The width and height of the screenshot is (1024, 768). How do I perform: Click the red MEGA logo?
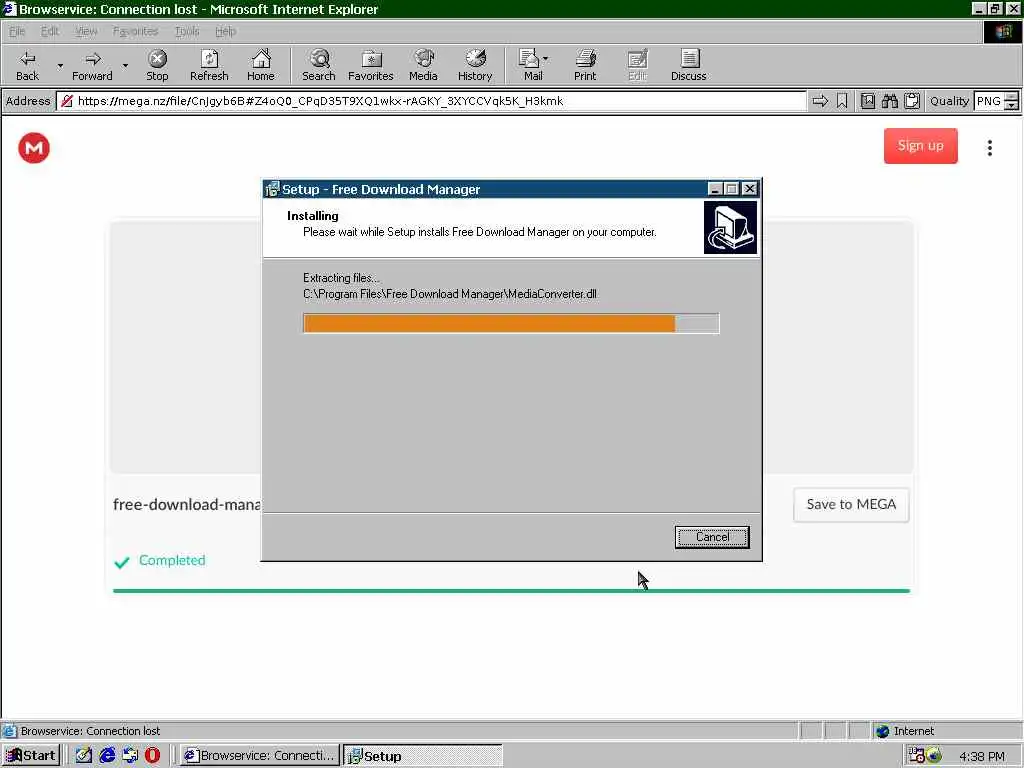click(x=34, y=148)
